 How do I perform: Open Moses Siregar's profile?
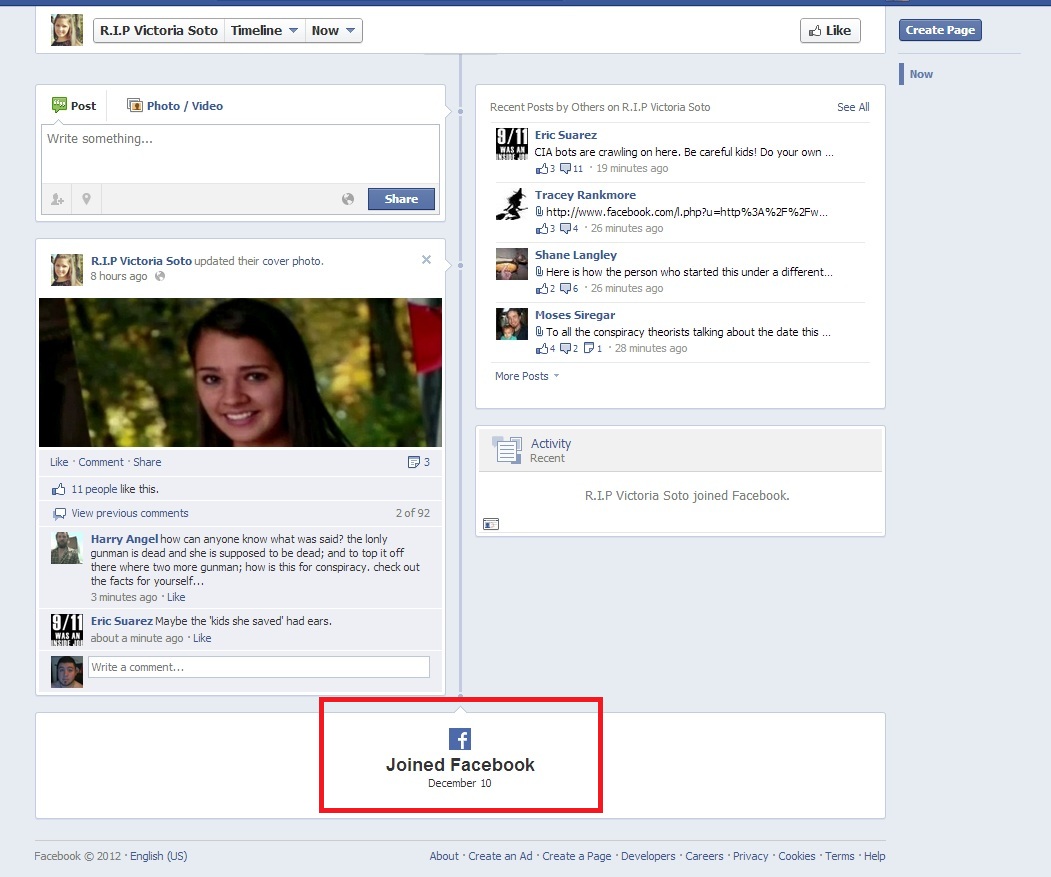[x=575, y=315]
